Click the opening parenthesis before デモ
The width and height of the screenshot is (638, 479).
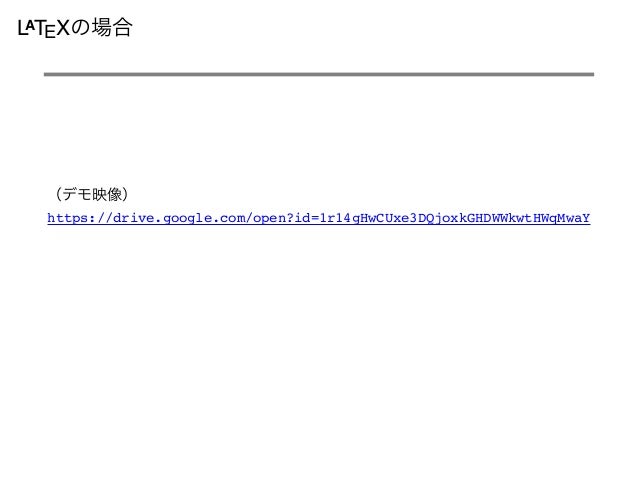point(58,194)
